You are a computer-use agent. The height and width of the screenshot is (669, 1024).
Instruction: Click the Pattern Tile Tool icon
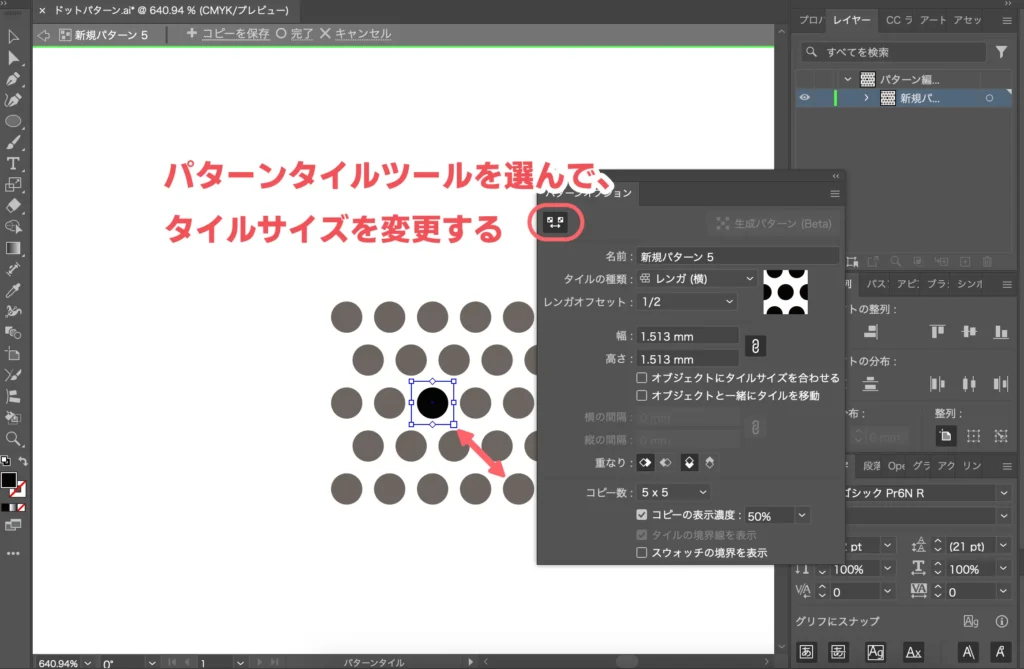[x=554, y=223]
